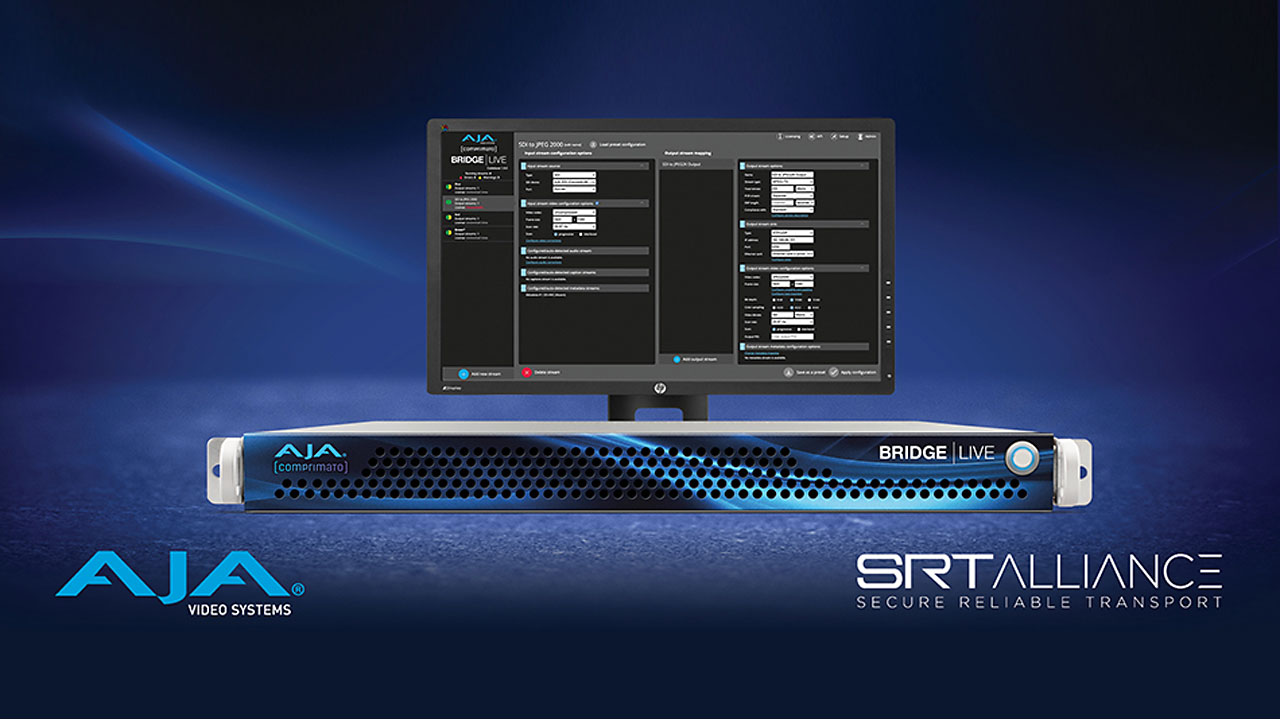The width and height of the screenshot is (1280, 720).
Task: Select output interlaced scan radio button
Action: pyautogui.click(x=797, y=329)
